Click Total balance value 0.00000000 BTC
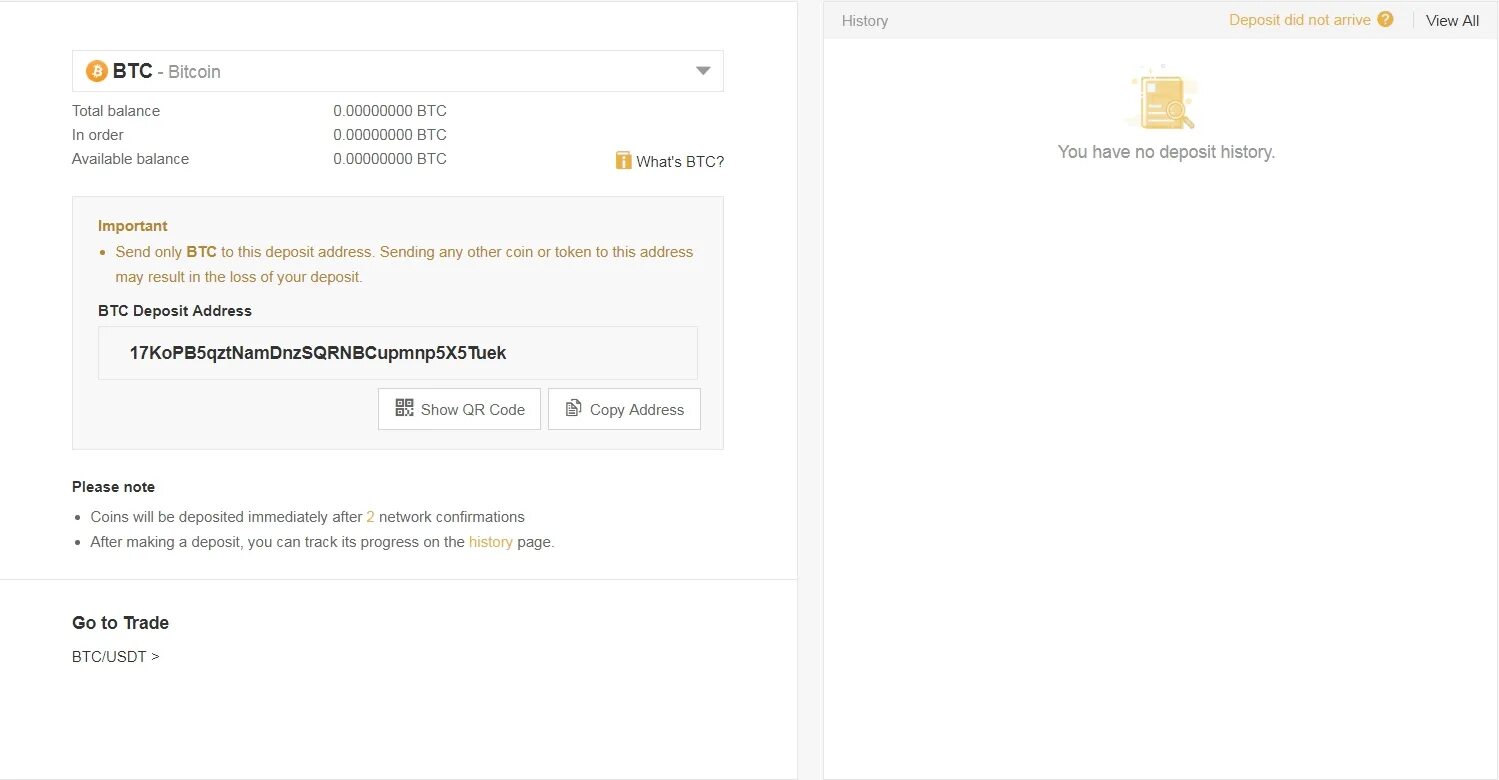 tap(390, 111)
